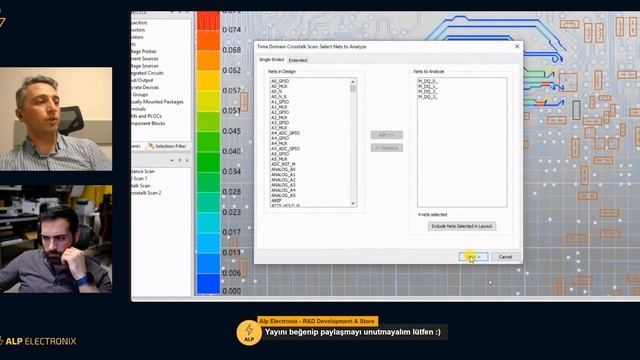Screen dimensions: 640x360
Task: Select net ANALOG_A5
Action: (x=283, y=196)
